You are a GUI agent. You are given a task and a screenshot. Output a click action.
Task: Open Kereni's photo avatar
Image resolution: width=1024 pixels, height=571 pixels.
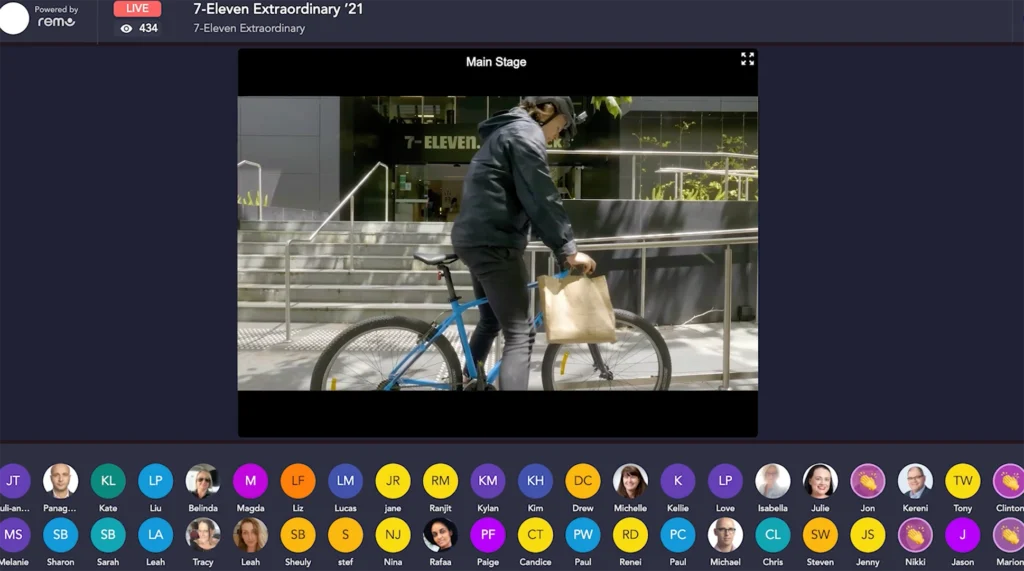point(915,481)
